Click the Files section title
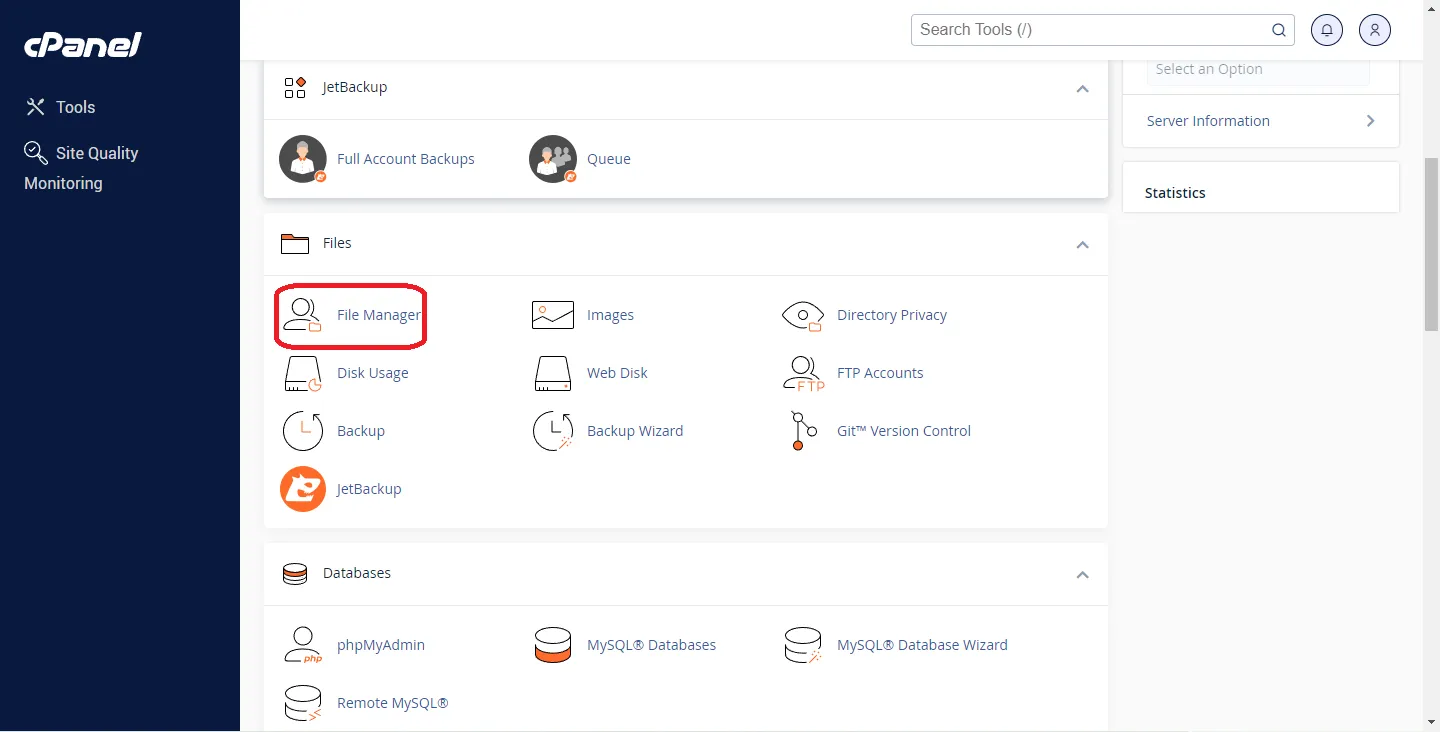The width and height of the screenshot is (1440, 732). point(337,243)
